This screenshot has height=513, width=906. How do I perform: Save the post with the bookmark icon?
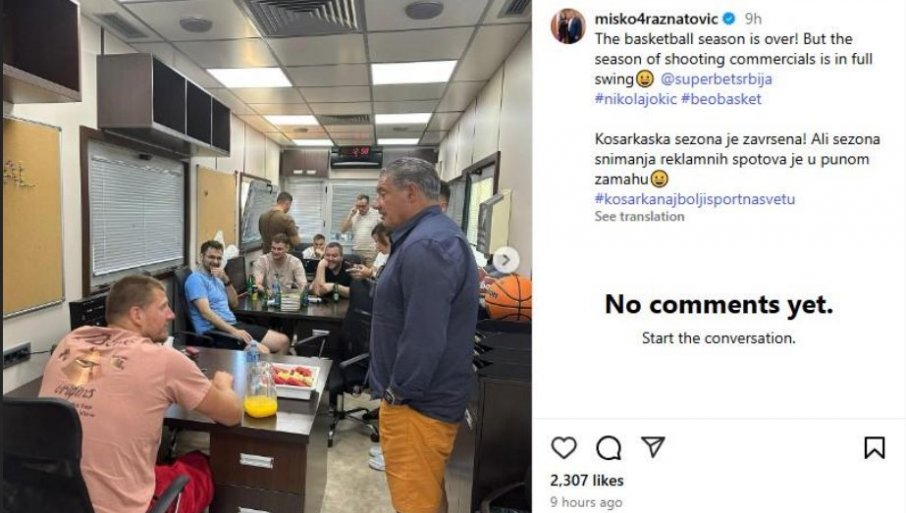pyautogui.click(x=874, y=448)
